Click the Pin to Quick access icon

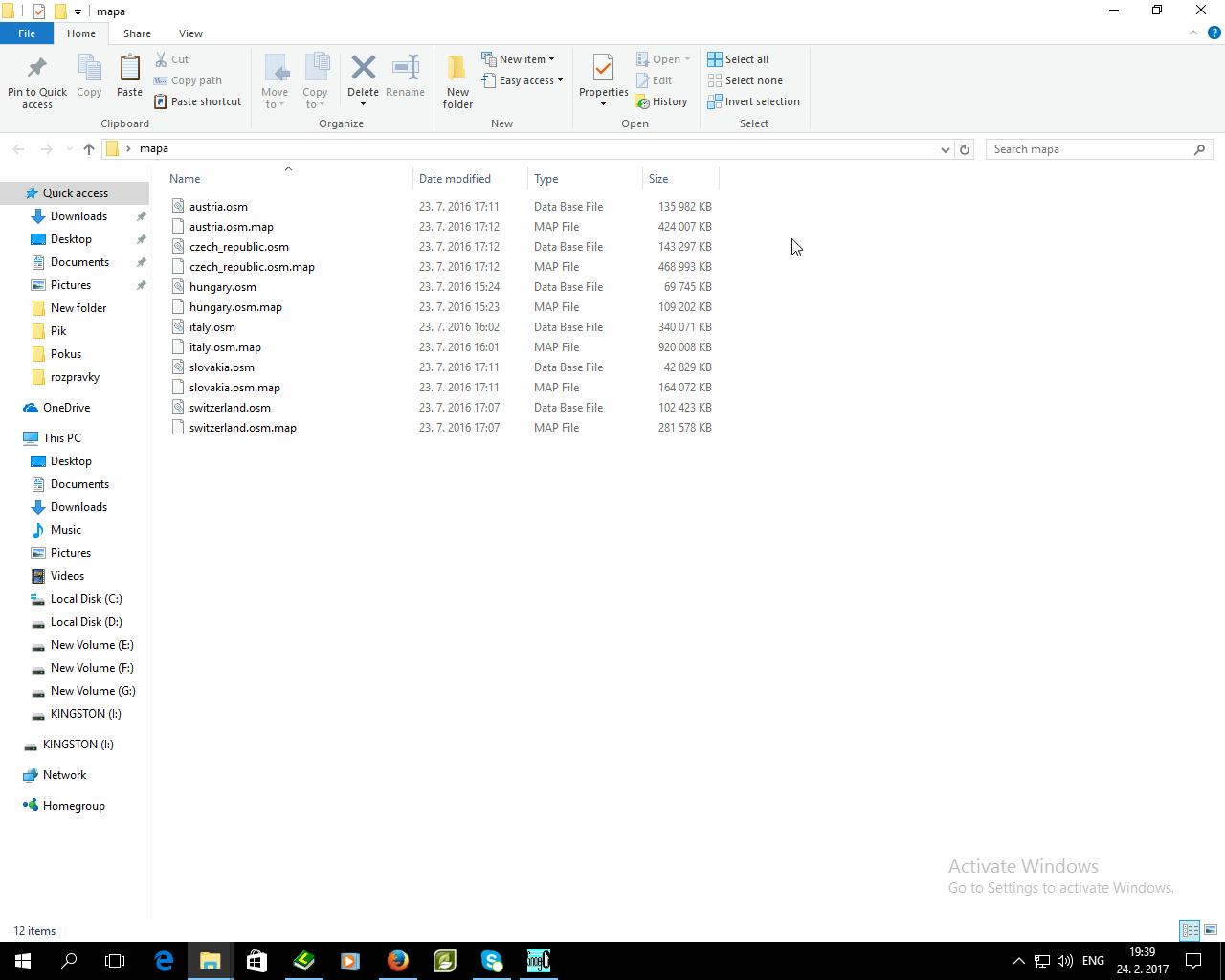(37, 69)
